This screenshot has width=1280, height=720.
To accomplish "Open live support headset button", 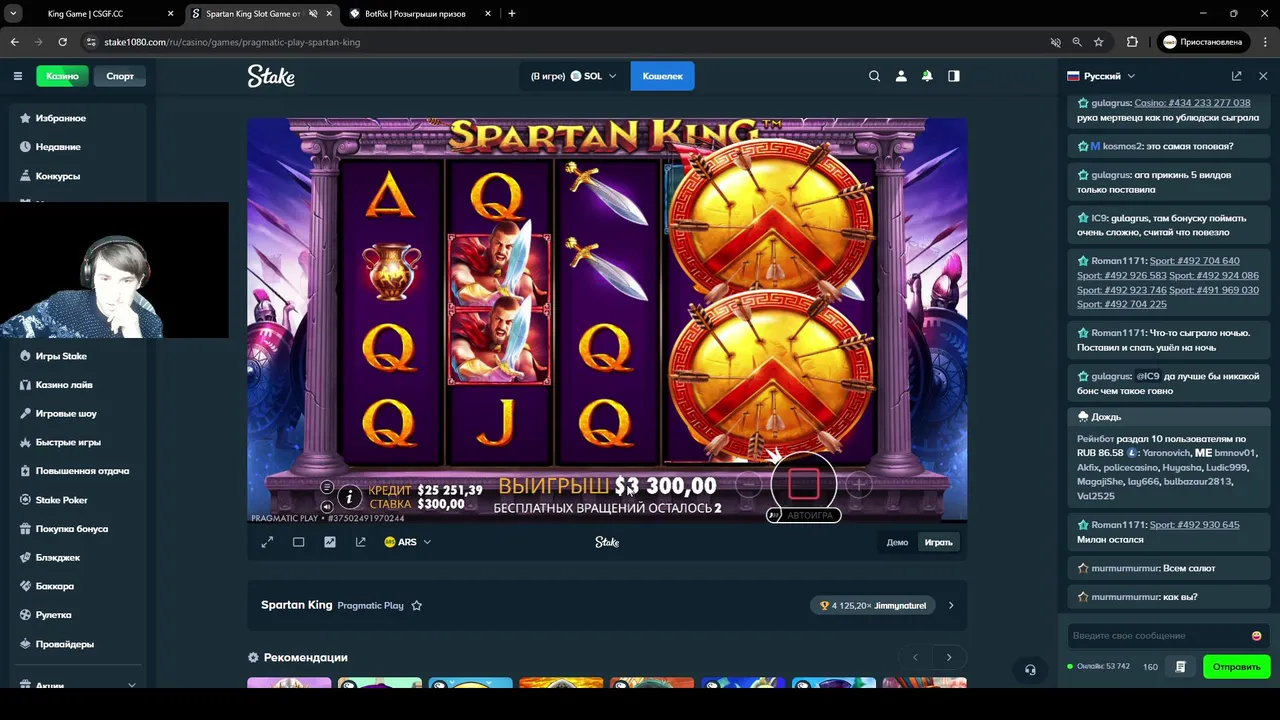I will click(x=1030, y=670).
